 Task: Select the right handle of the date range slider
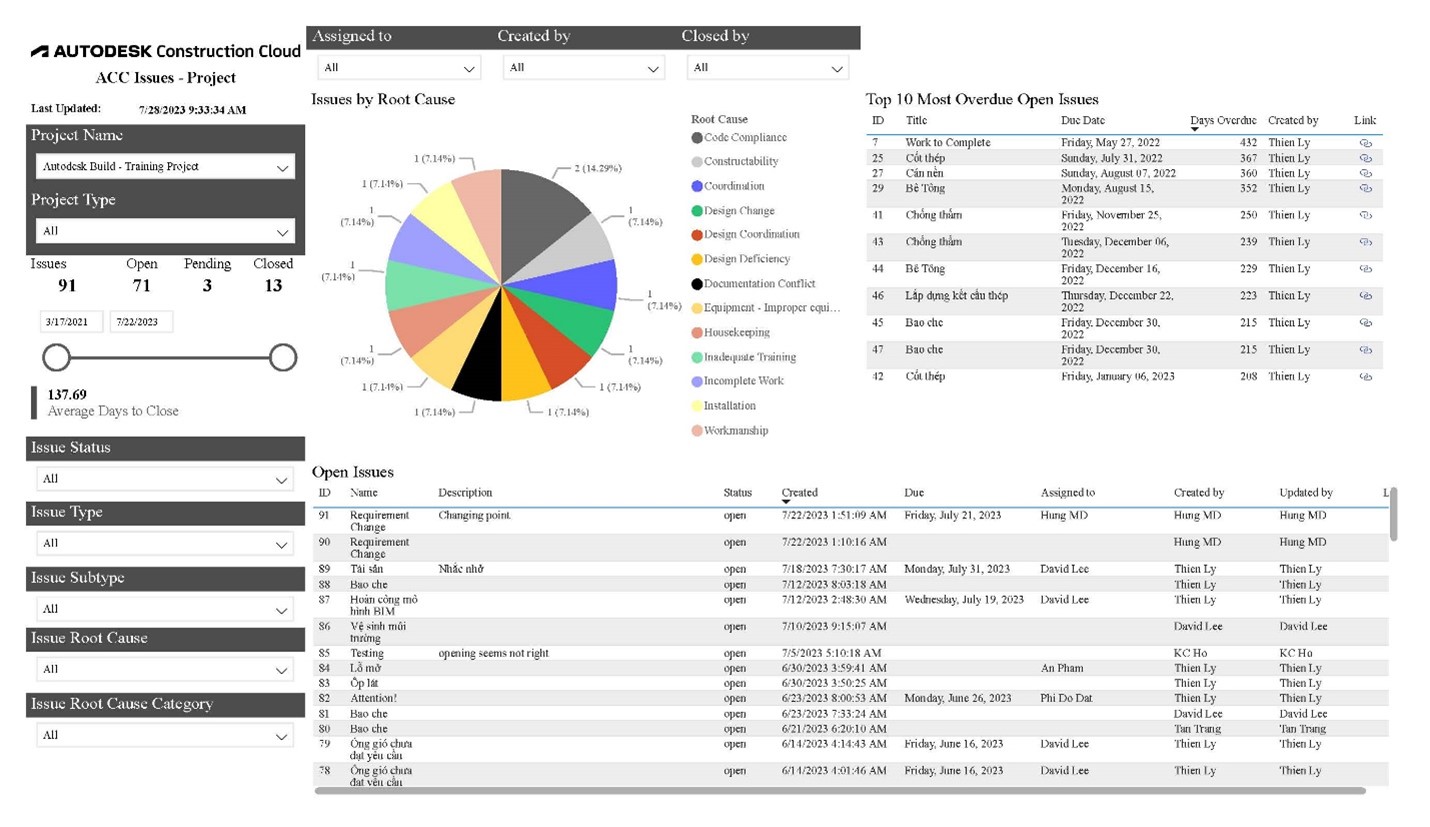283,357
